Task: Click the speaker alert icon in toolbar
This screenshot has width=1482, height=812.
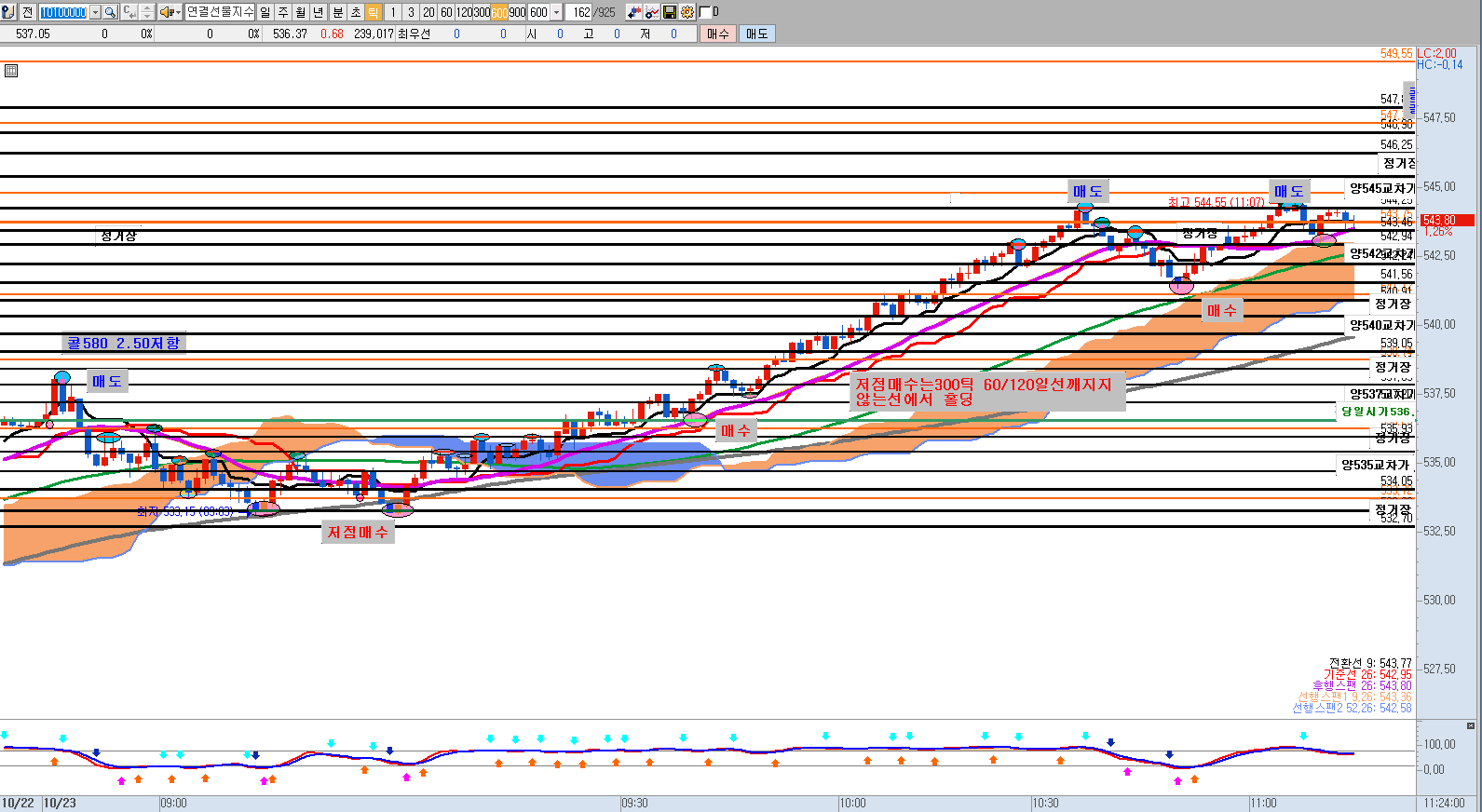Action: coord(169,12)
